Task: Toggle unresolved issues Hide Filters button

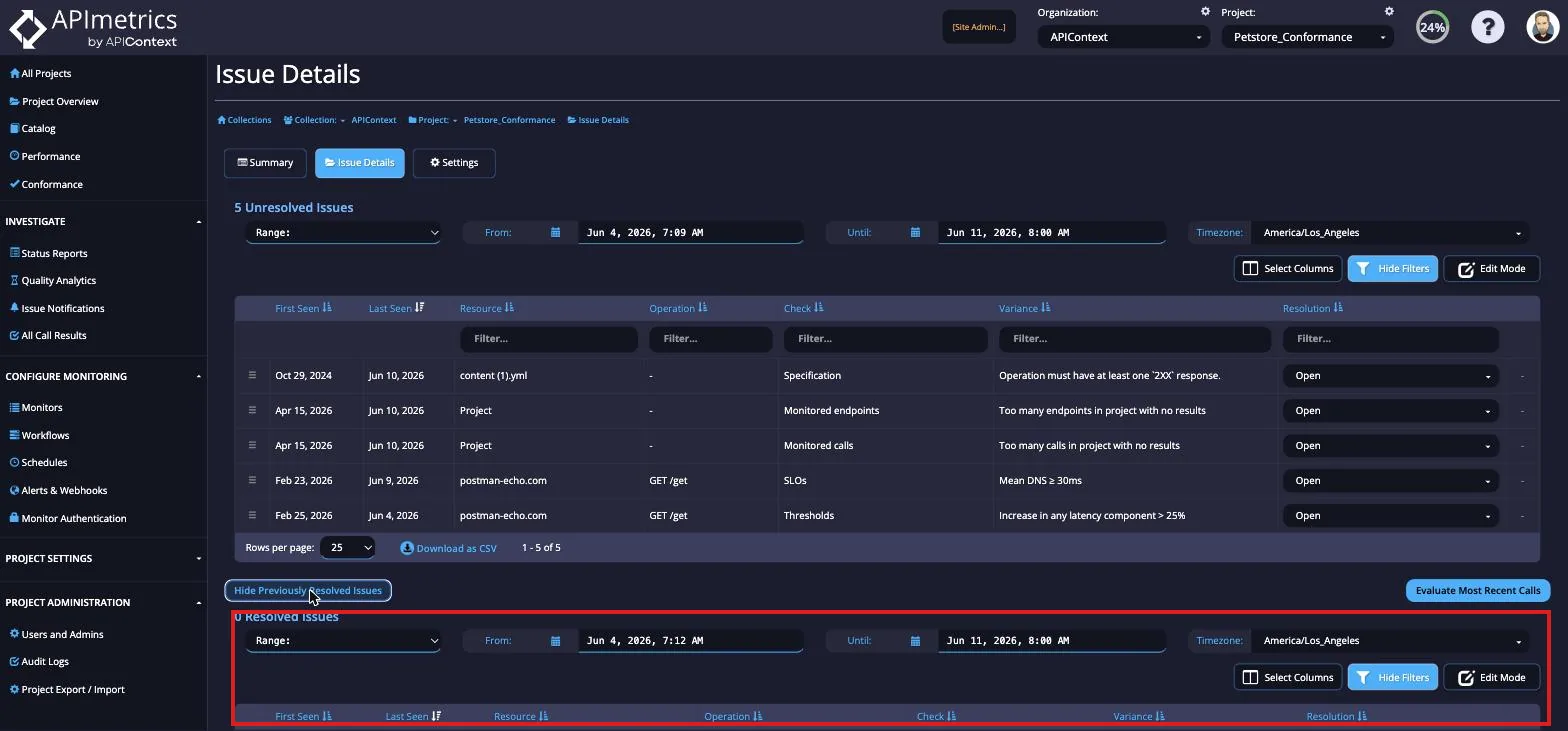Action: [1392, 268]
